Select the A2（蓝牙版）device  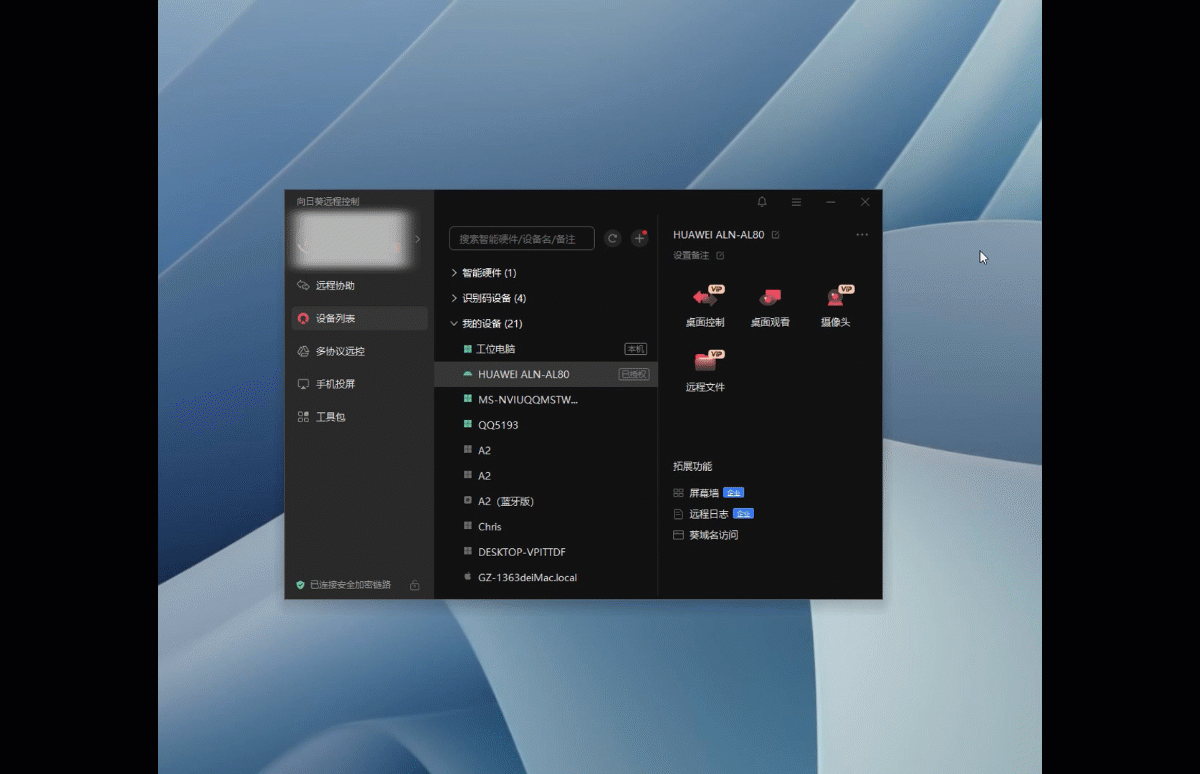[x=546, y=501]
